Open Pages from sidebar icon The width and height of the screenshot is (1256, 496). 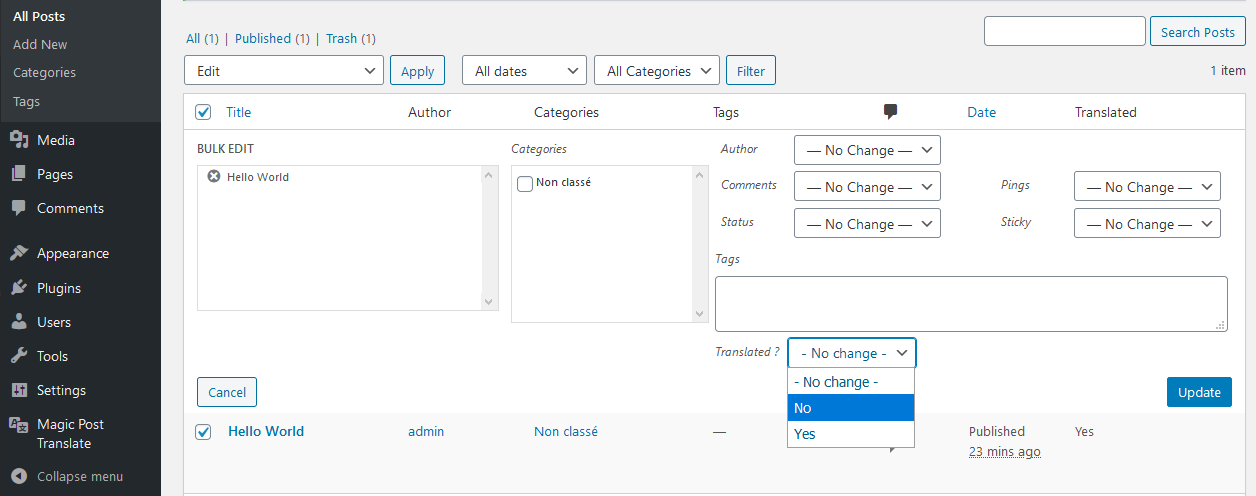point(18,174)
